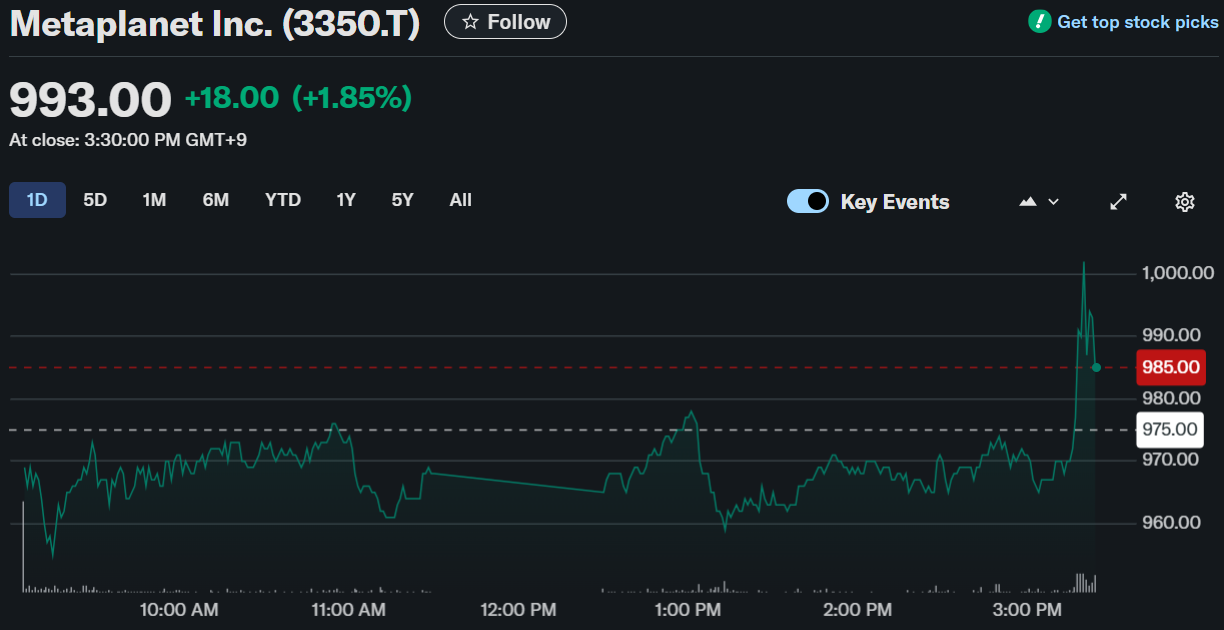The image size is (1224, 630).
Task: Click the 993.00 closing price
Action: (x=91, y=99)
